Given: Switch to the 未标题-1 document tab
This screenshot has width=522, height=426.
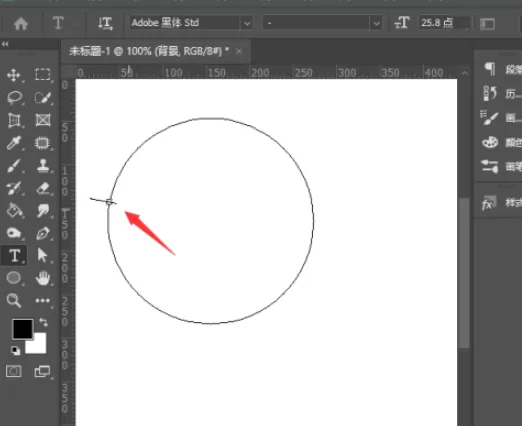Looking at the screenshot, I should [x=149, y=51].
